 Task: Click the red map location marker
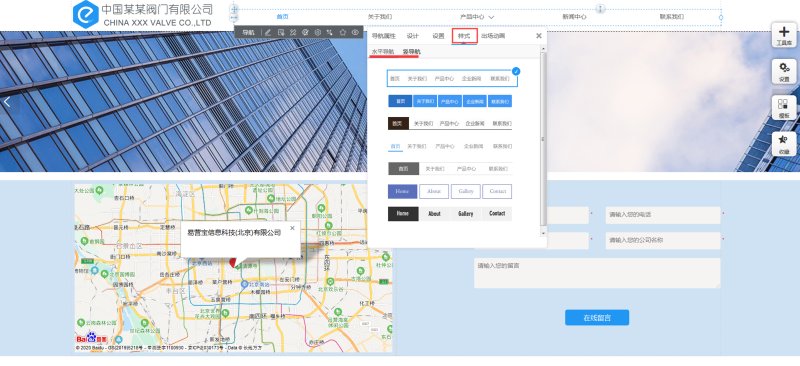click(x=233, y=262)
